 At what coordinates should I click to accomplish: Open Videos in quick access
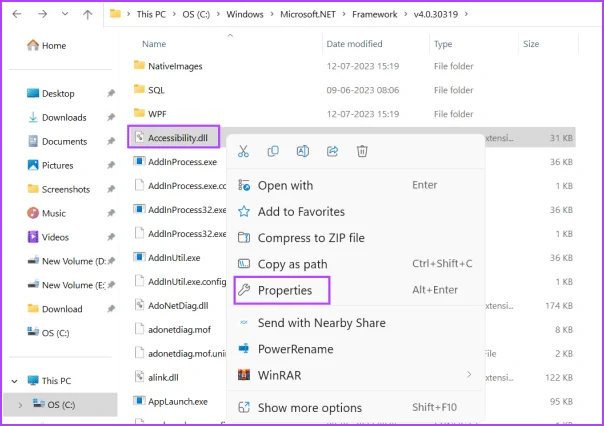(x=48, y=237)
